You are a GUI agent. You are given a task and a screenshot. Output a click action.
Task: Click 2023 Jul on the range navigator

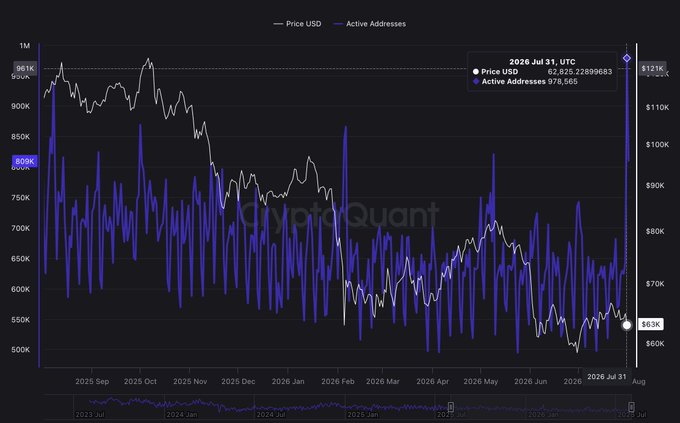pos(90,415)
